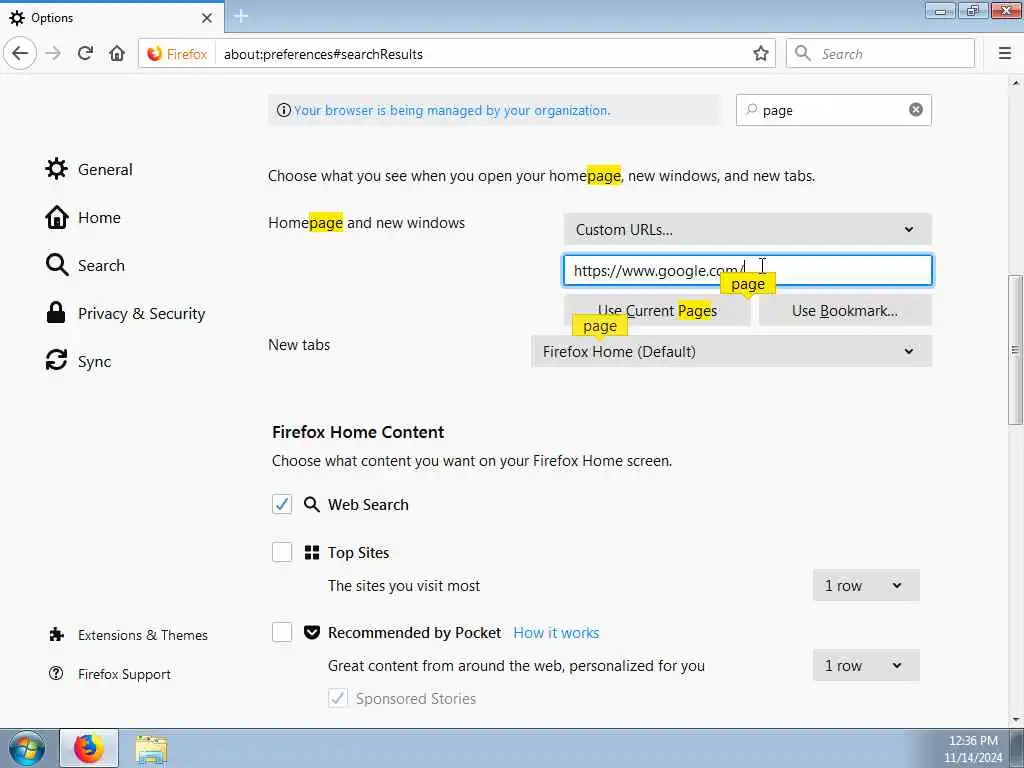Image resolution: width=1024 pixels, height=768 pixels.
Task: Open the home page via toolbar house icon
Action: click(117, 54)
